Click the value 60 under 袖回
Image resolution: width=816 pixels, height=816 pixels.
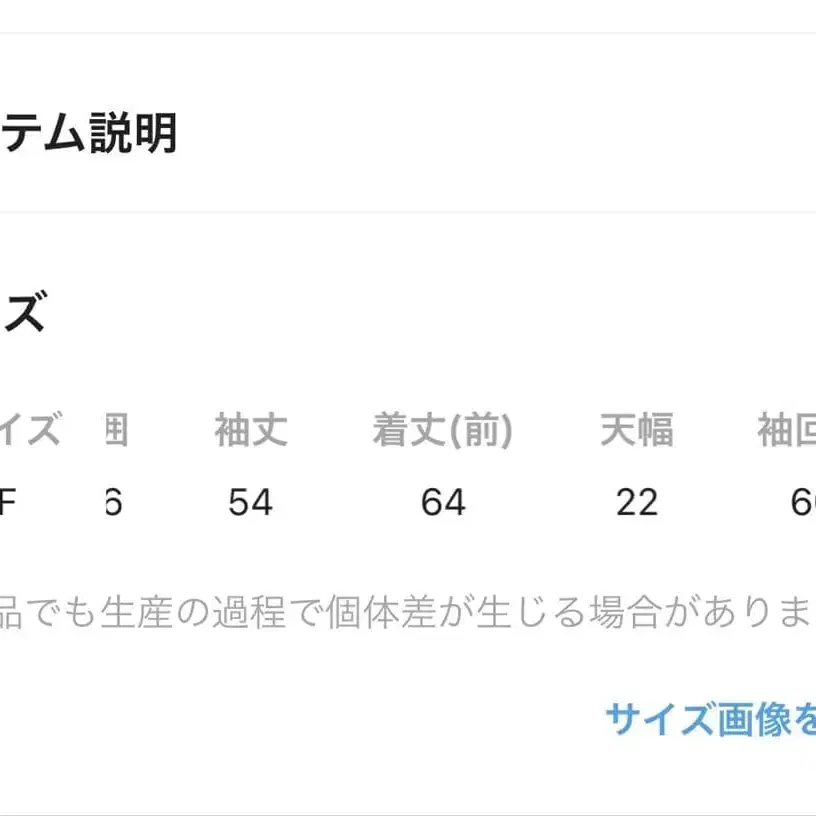click(x=800, y=502)
